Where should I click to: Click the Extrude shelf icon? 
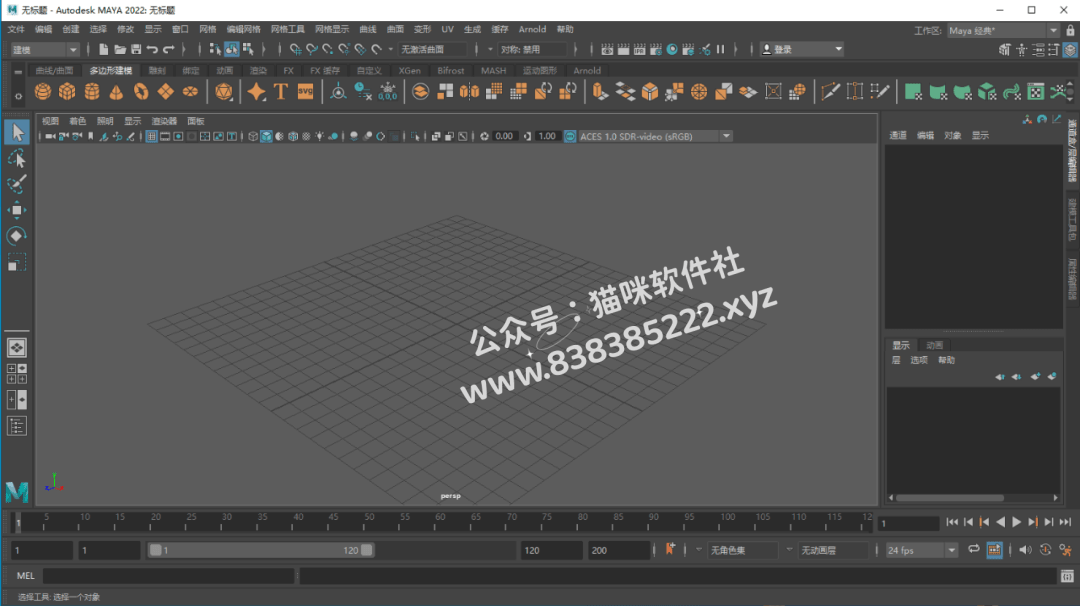[x=600, y=92]
